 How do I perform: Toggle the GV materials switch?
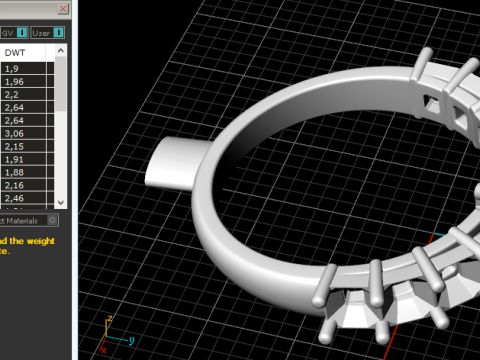22,33
